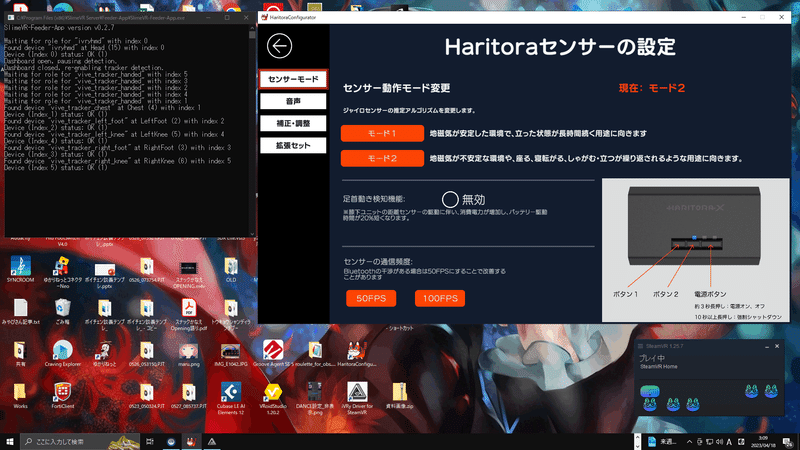800x450 pixels.
Task: Open the Works folder
Action: click(x=20, y=396)
